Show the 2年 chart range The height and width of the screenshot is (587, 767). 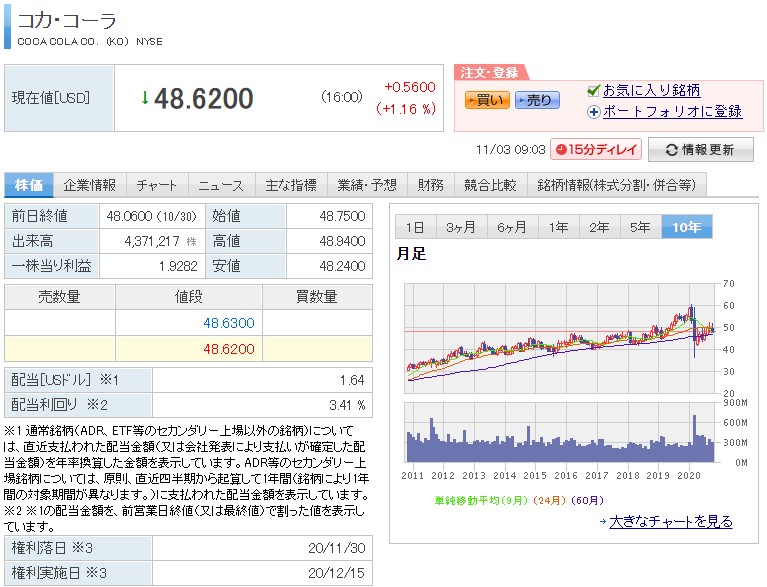(x=599, y=227)
